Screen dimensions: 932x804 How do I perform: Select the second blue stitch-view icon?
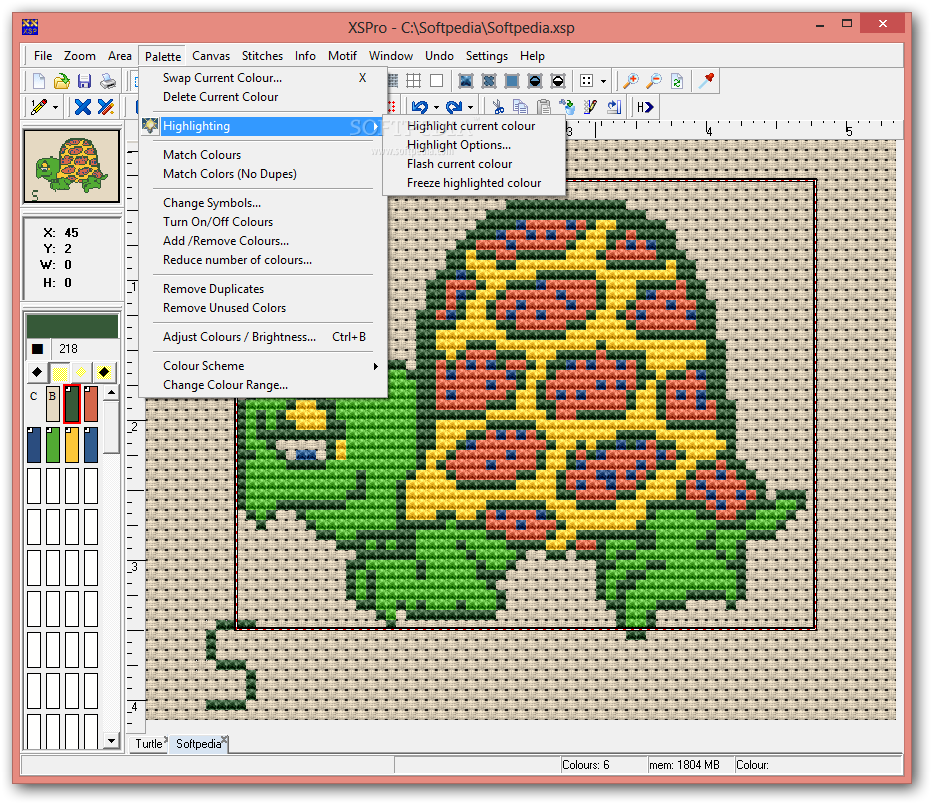click(x=489, y=81)
